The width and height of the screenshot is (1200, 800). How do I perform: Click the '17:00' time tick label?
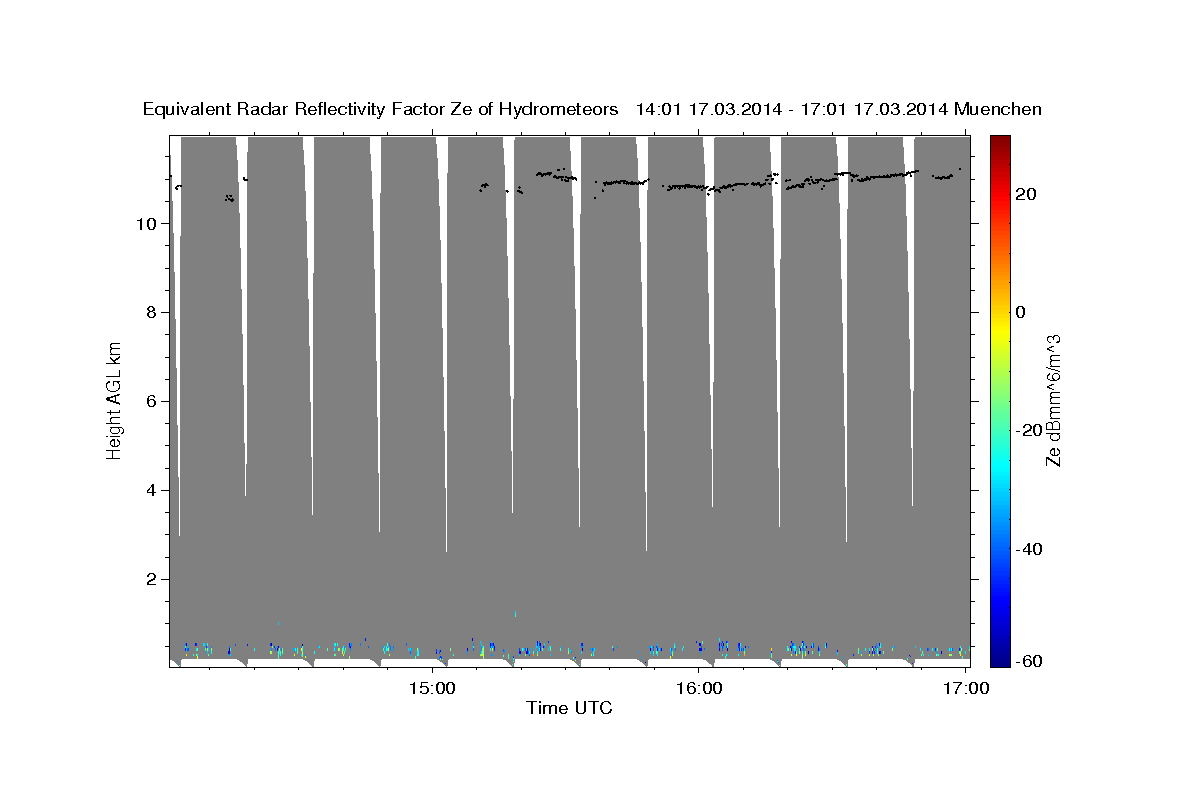[966, 688]
